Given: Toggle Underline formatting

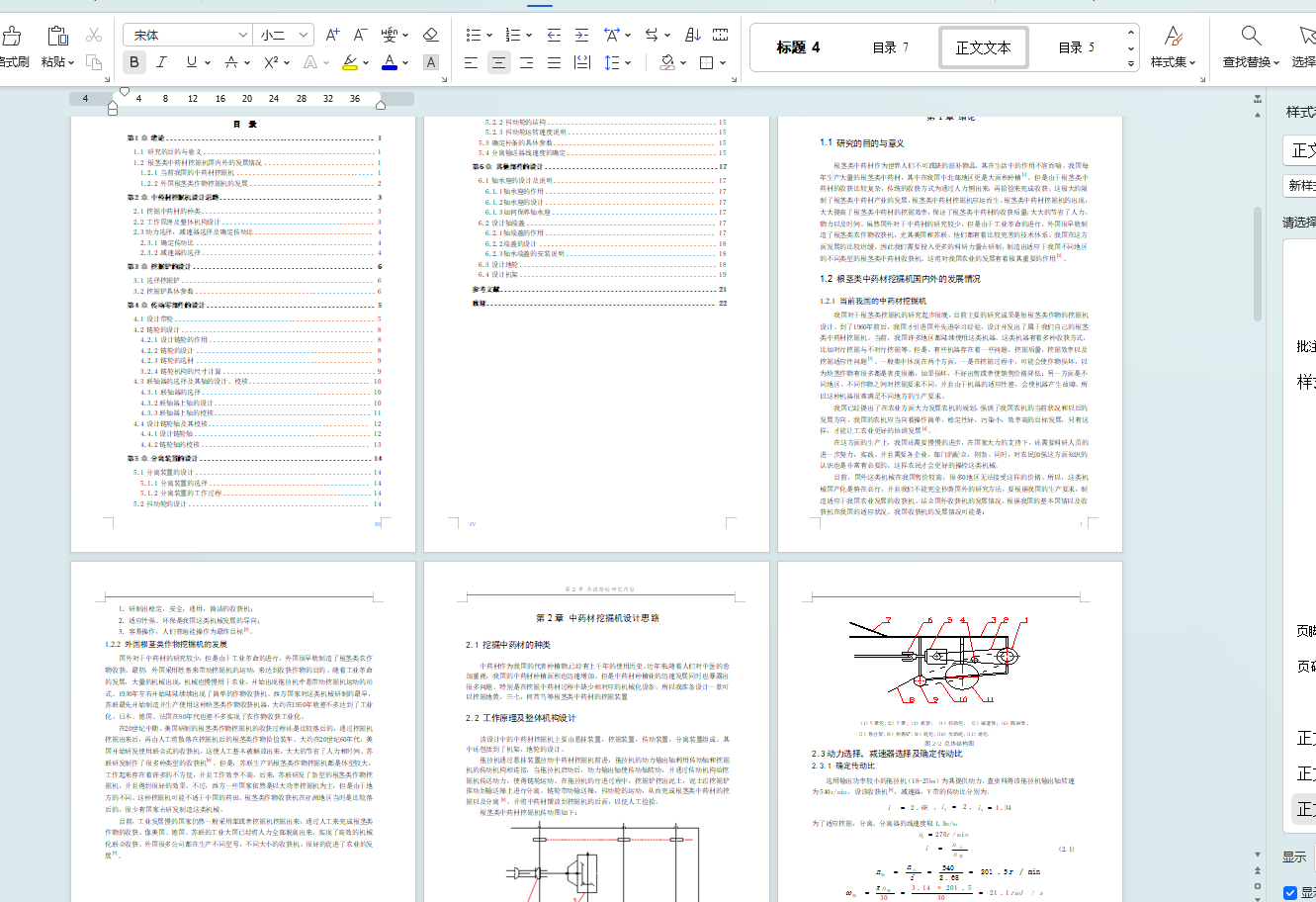Looking at the screenshot, I should tap(191, 62).
